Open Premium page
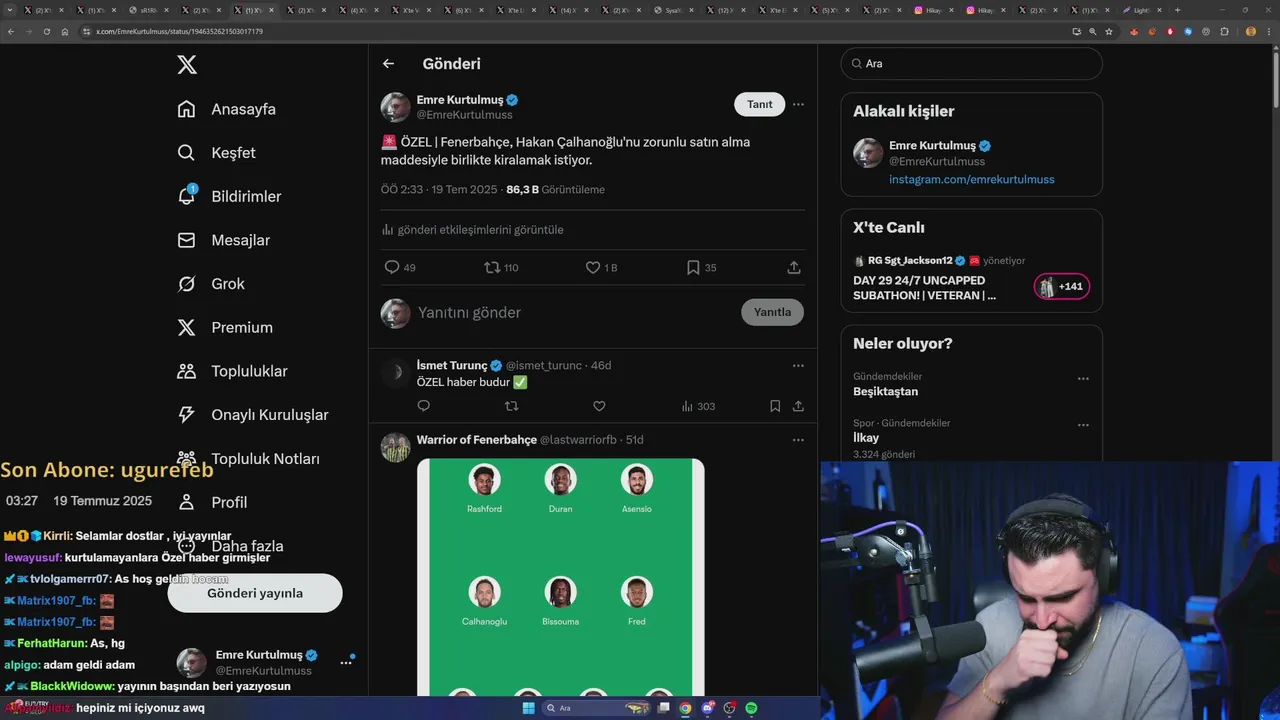 (x=225, y=327)
